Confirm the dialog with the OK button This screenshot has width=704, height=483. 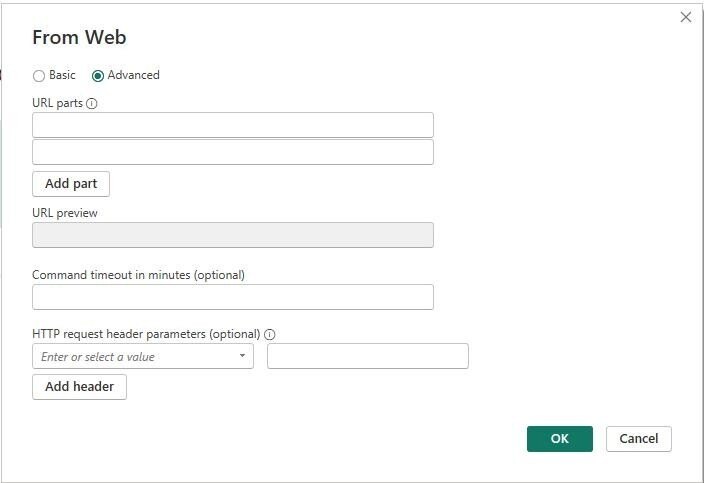(x=560, y=439)
